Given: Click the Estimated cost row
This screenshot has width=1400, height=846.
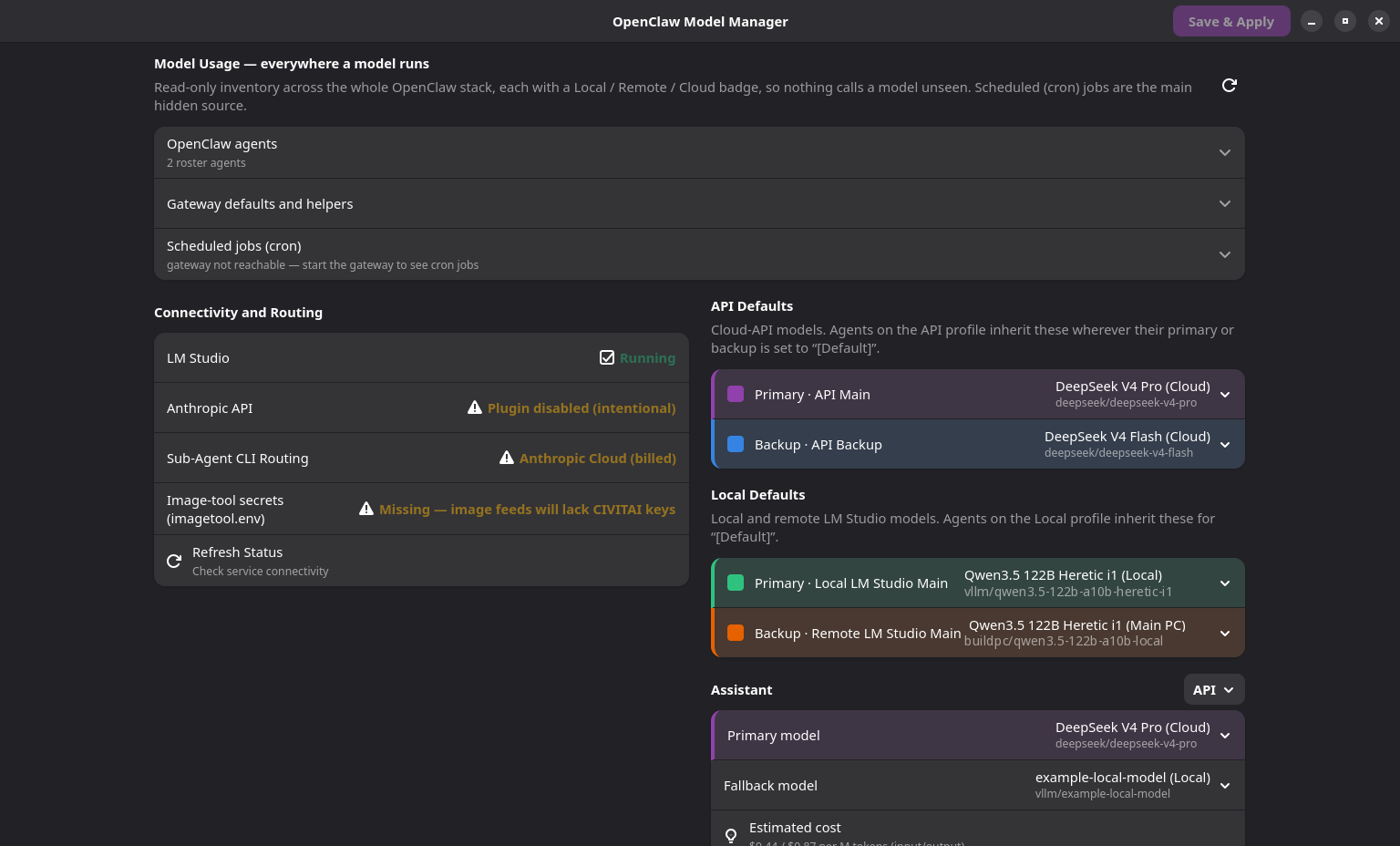Looking at the screenshot, I should (977, 829).
